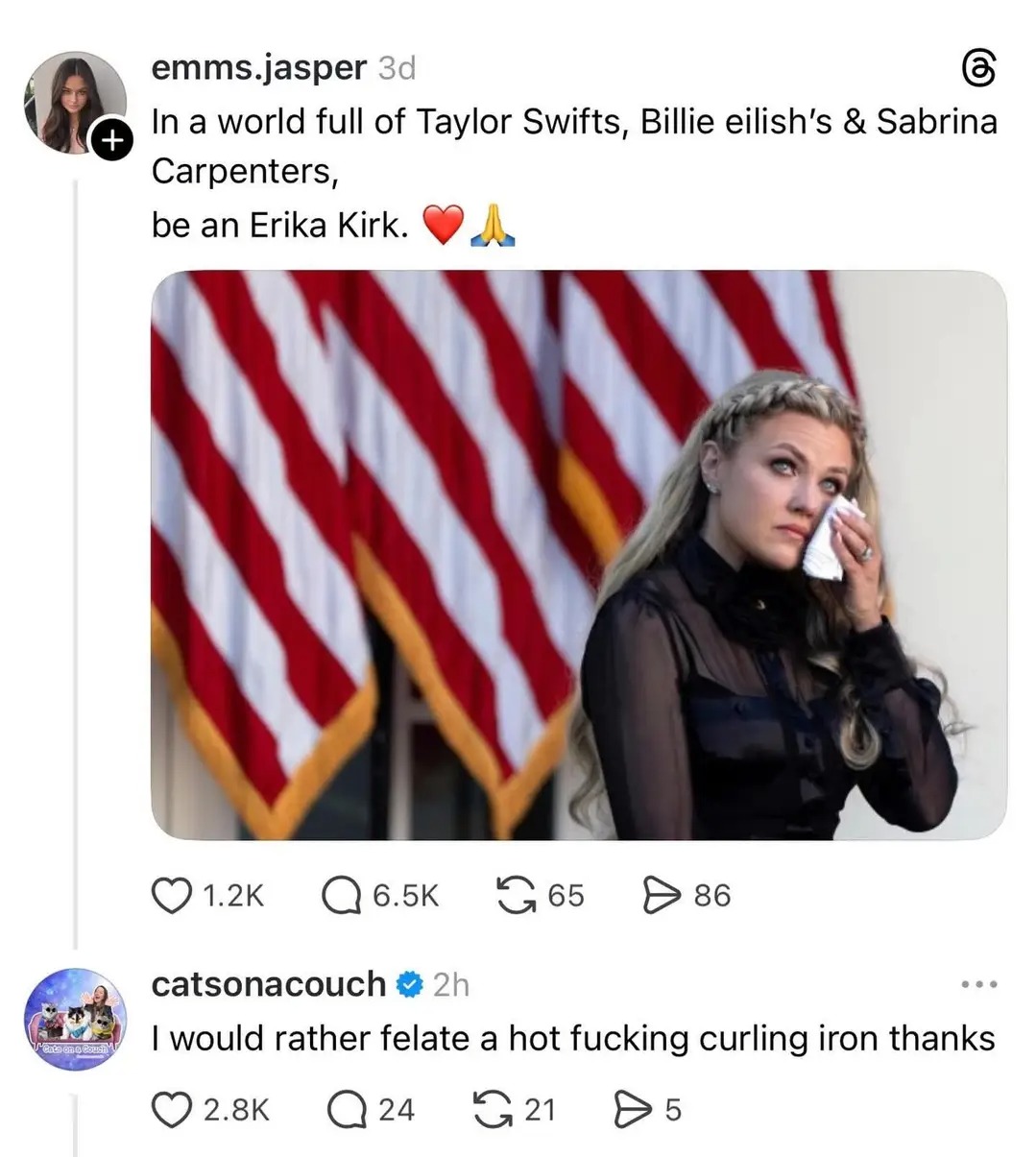Open emms.jasper profile from username

click(x=258, y=67)
